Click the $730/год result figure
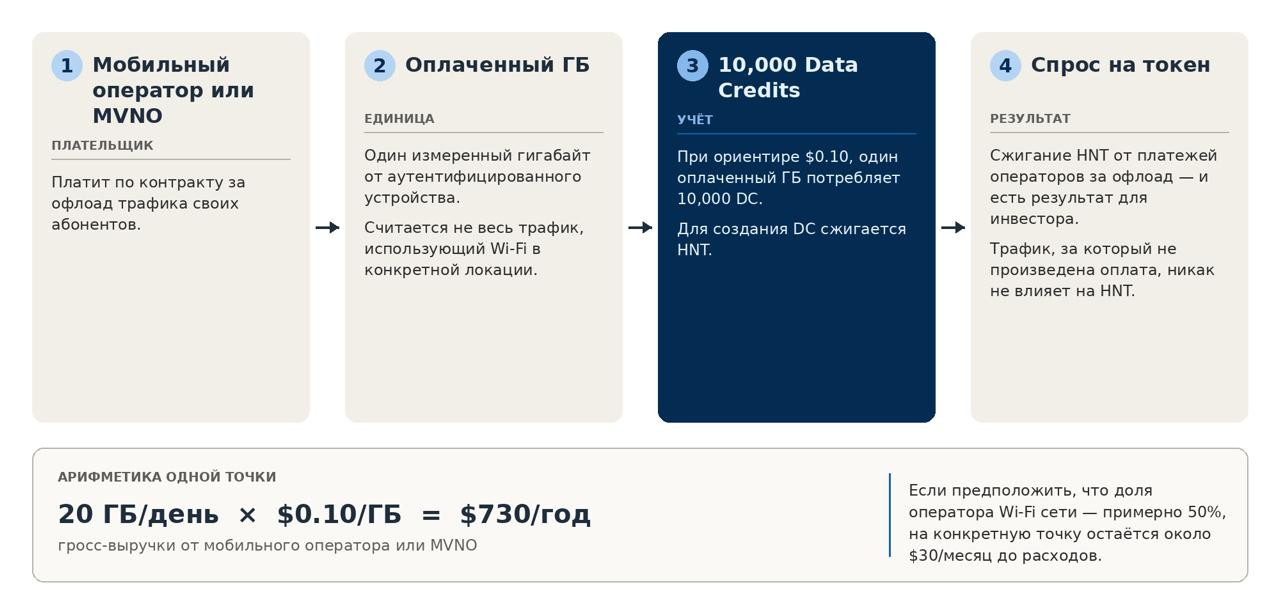 [525, 514]
